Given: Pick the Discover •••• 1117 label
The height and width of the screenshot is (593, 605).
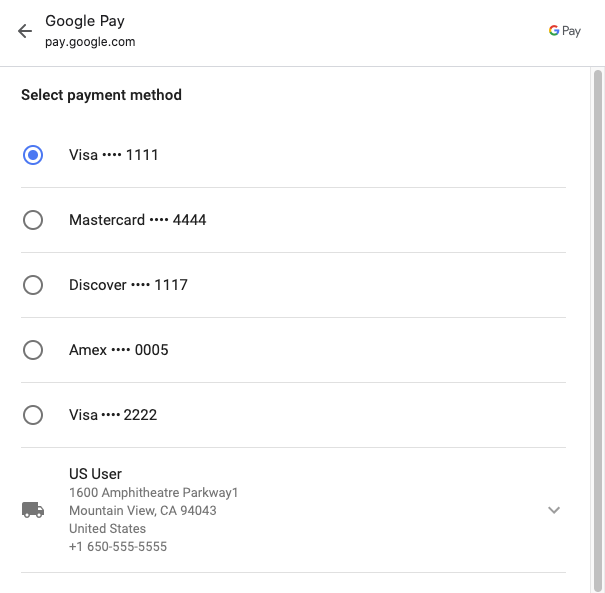Looking at the screenshot, I should tap(128, 285).
